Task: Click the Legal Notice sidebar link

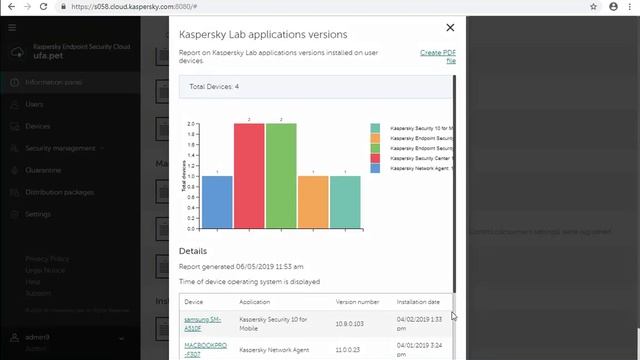Action: [x=45, y=271]
